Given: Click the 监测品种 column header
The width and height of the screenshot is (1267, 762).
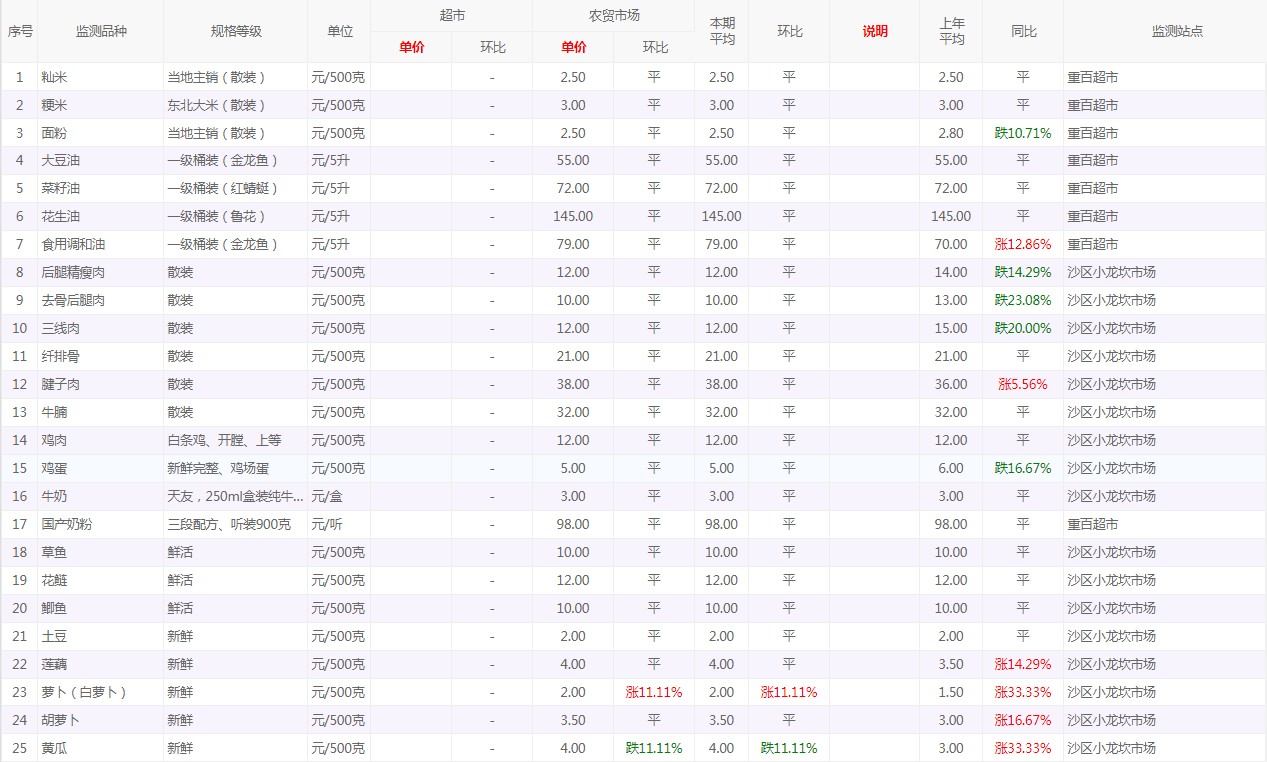Looking at the screenshot, I should [101, 31].
